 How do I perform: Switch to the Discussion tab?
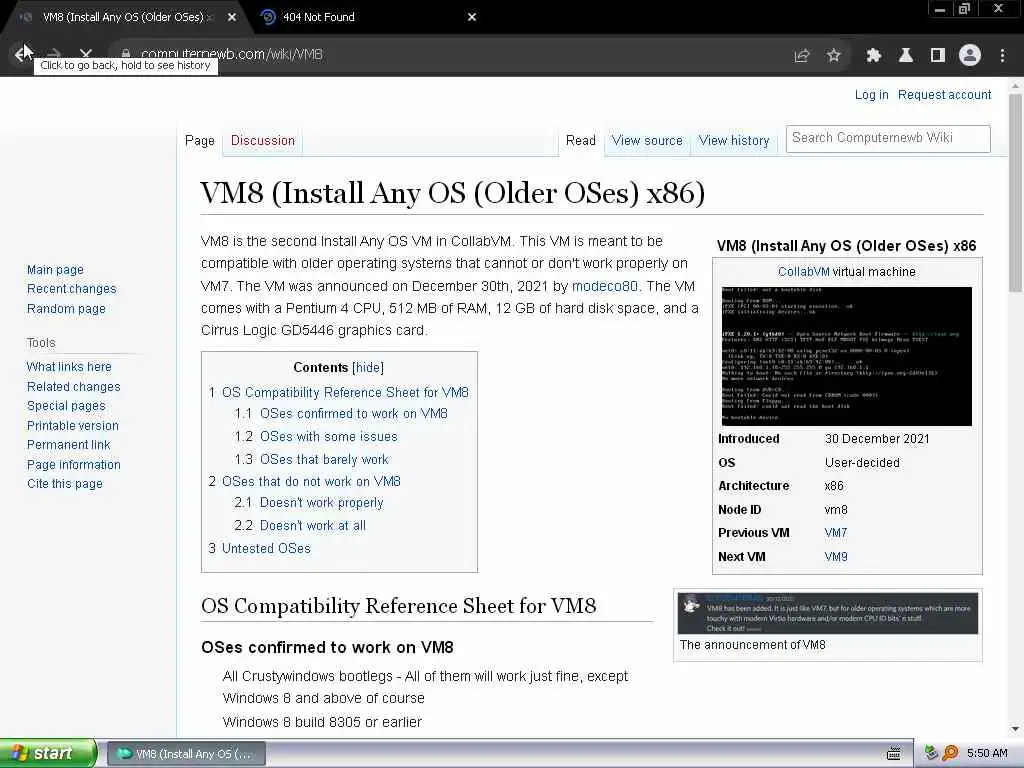(263, 140)
